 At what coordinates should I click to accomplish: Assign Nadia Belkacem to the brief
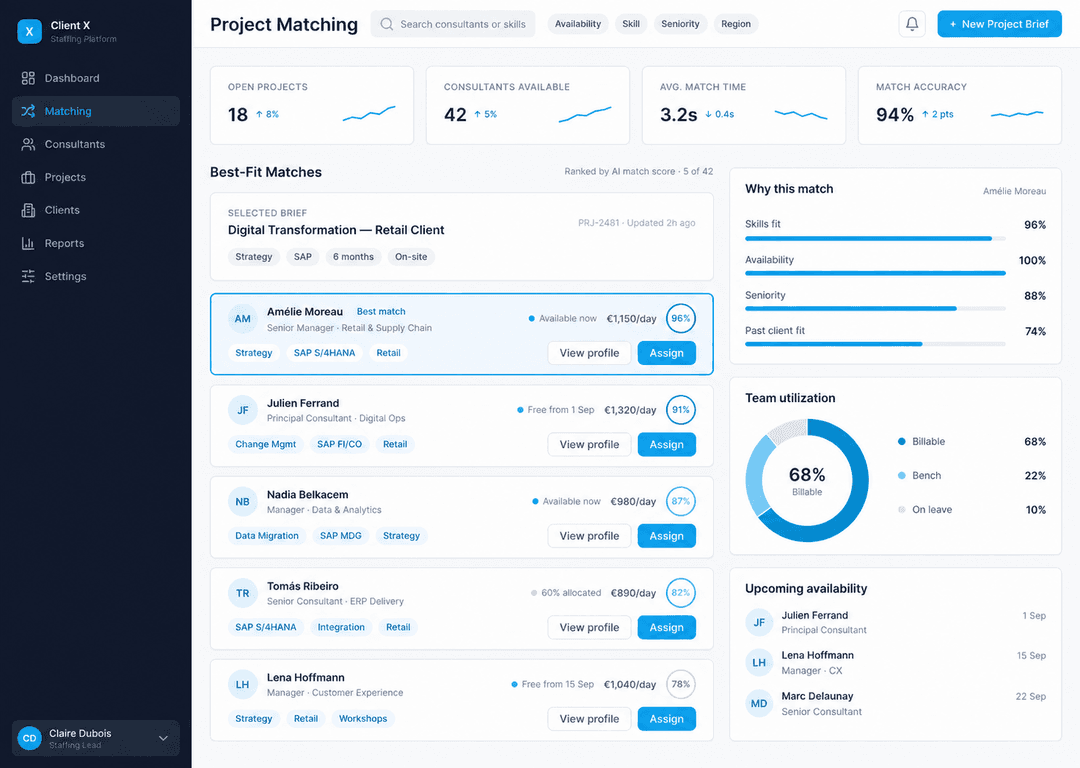667,536
